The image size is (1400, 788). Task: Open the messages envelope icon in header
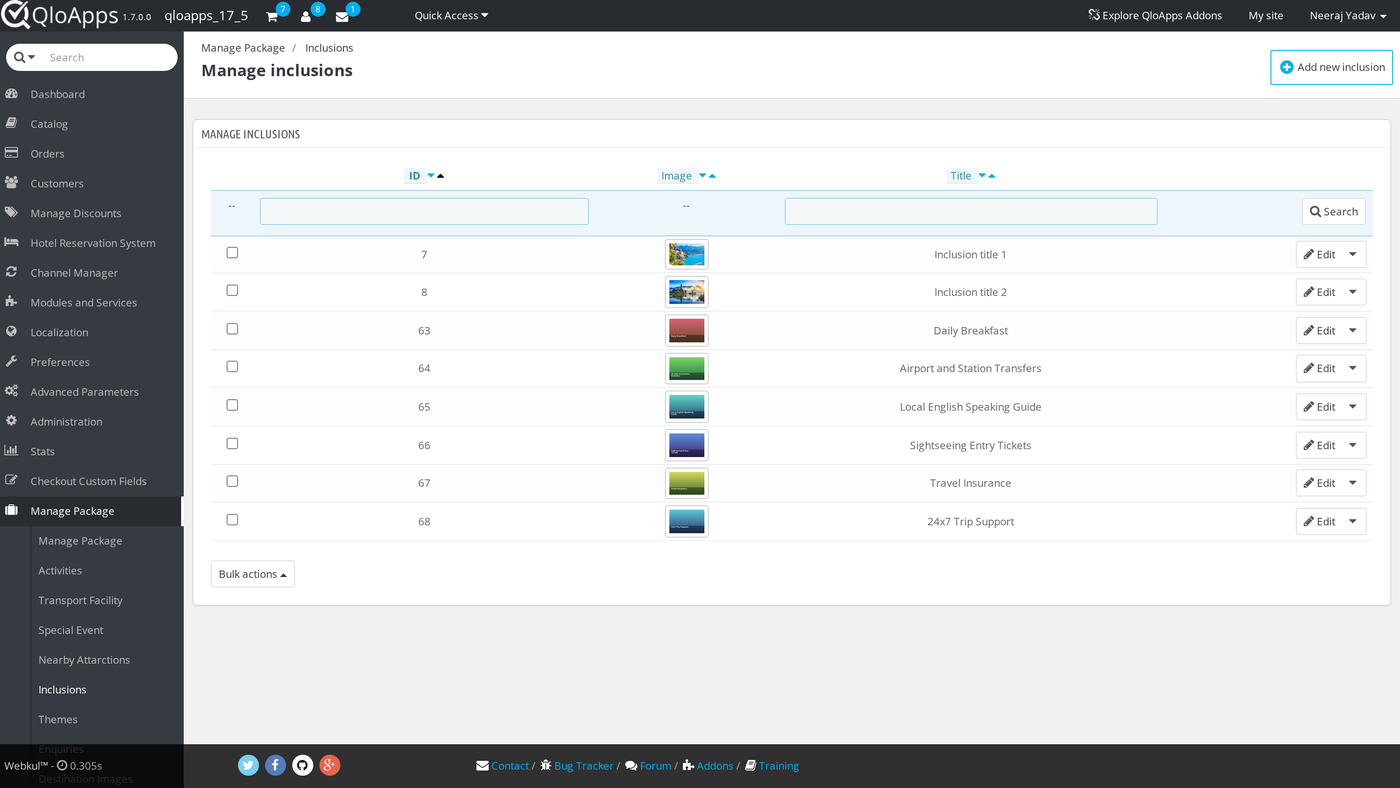(342, 17)
